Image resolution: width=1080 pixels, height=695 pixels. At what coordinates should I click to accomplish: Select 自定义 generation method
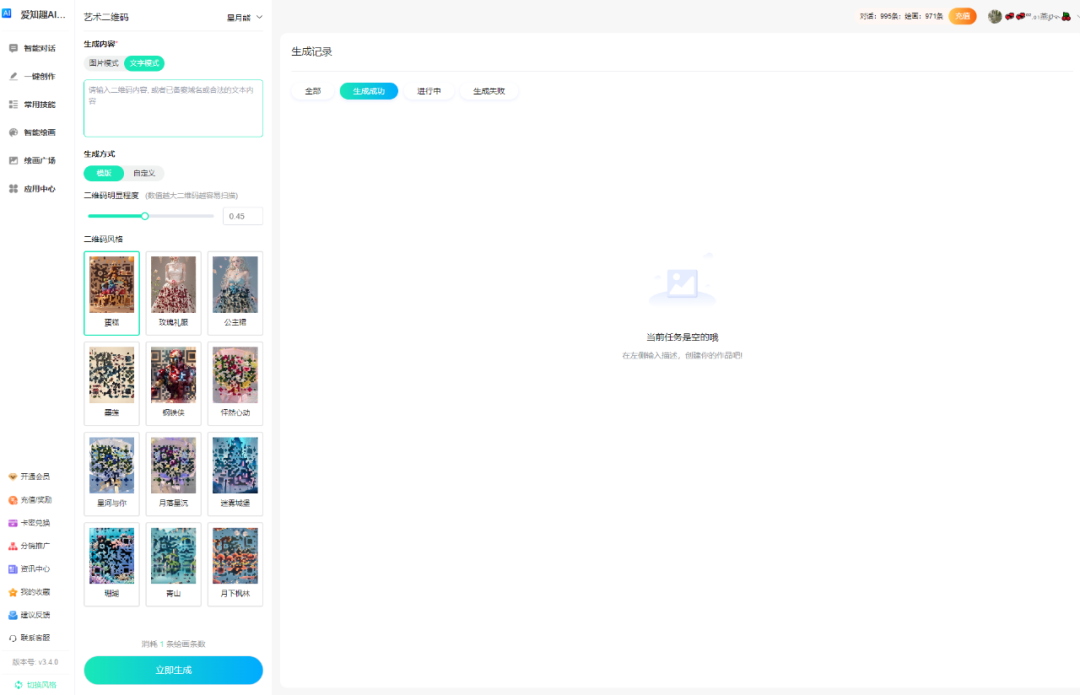tap(145, 173)
